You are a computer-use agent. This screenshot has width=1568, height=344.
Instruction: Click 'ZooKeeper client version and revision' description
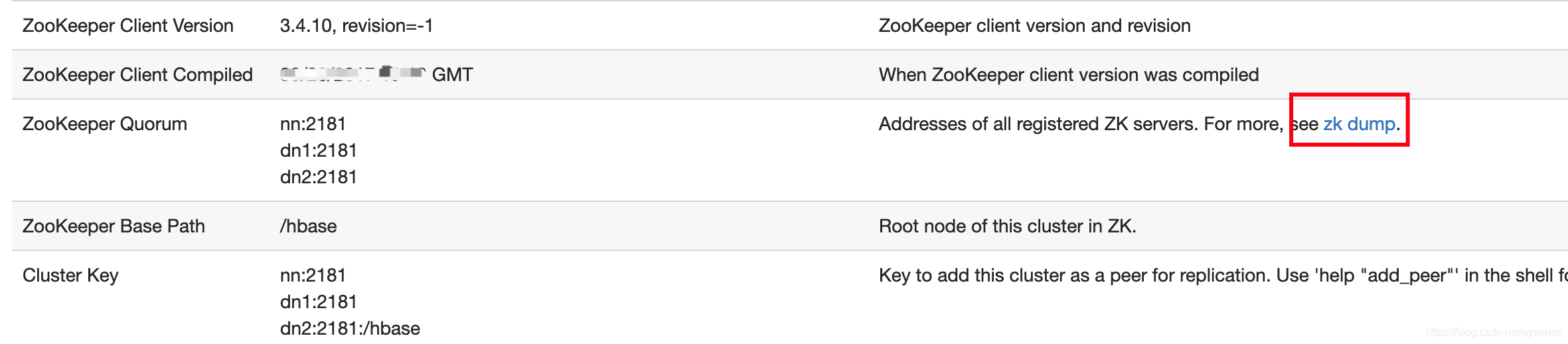pyautogui.click(x=1035, y=26)
